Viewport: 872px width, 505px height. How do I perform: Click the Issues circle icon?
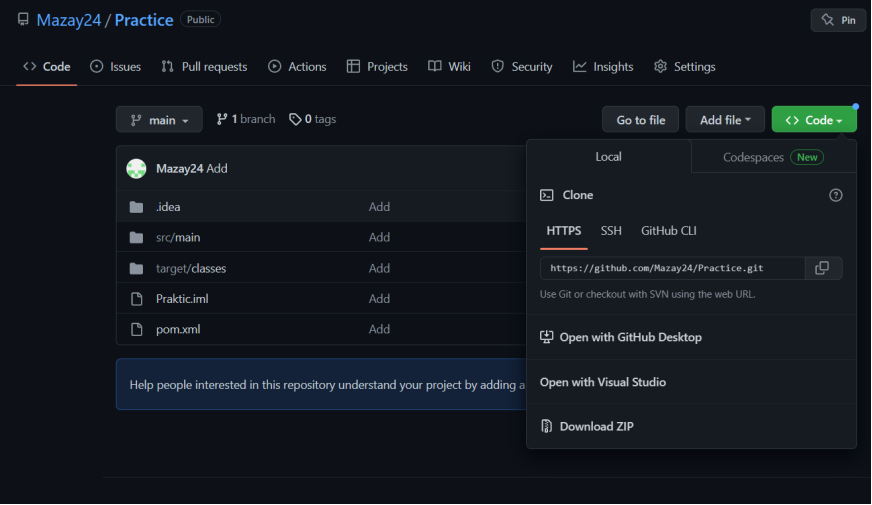point(96,67)
